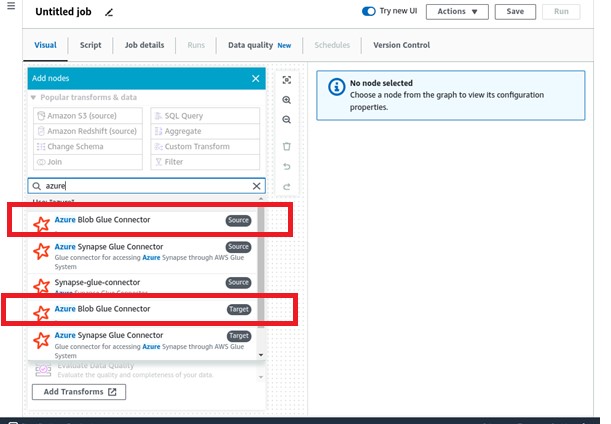Image resolution: width=611 pixels, height=424 pixels.
Task: Click the info icon in No node selected
Action: pyautogui.click(x=336, y=87)
